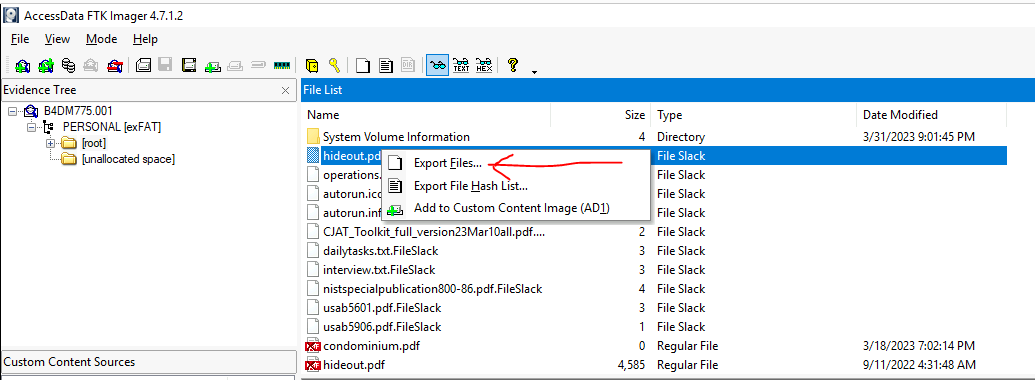Open the View menu

(x=57, y=39)
